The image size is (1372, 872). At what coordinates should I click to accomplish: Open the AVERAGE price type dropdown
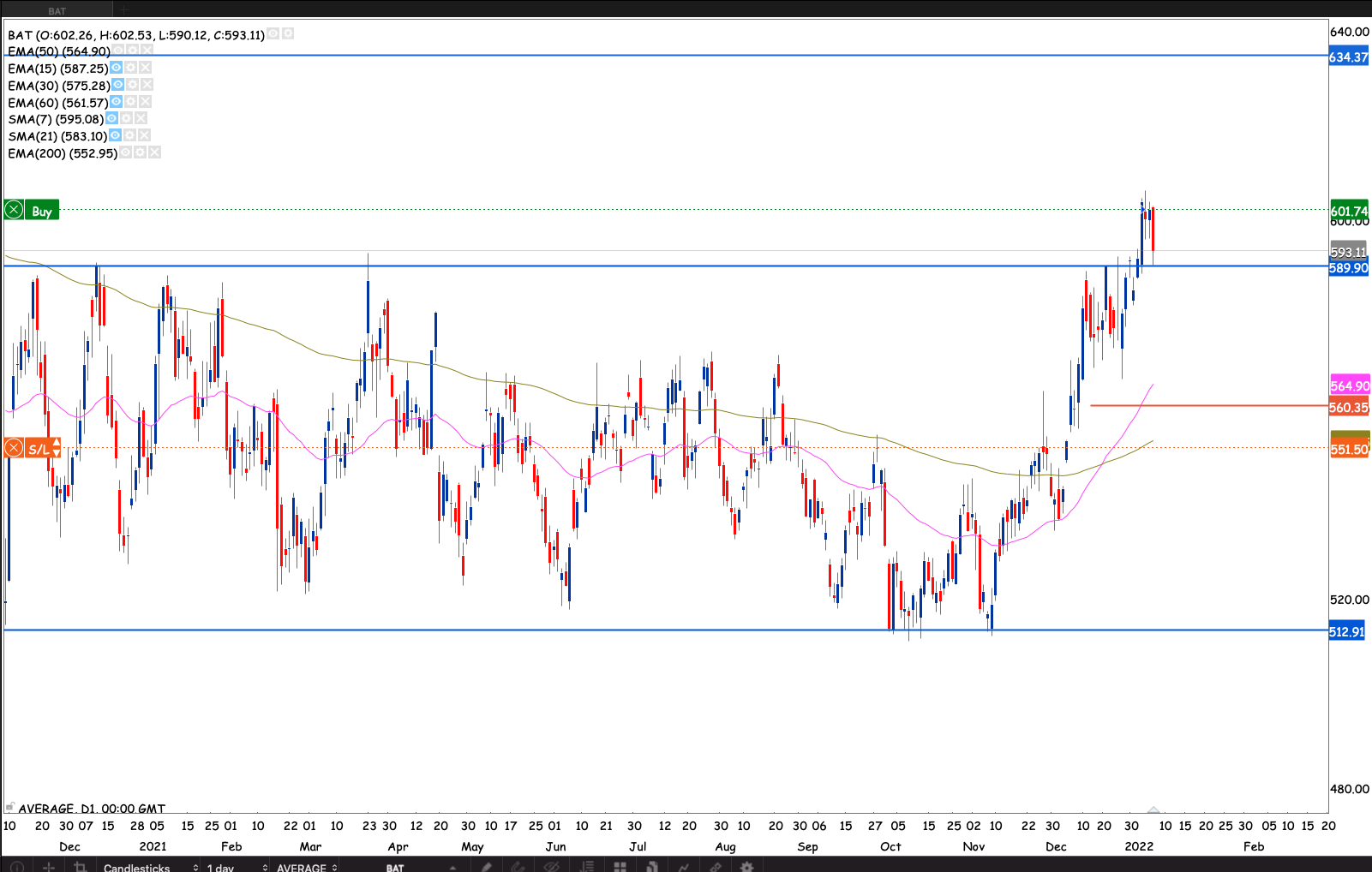(x=306, y=867)
